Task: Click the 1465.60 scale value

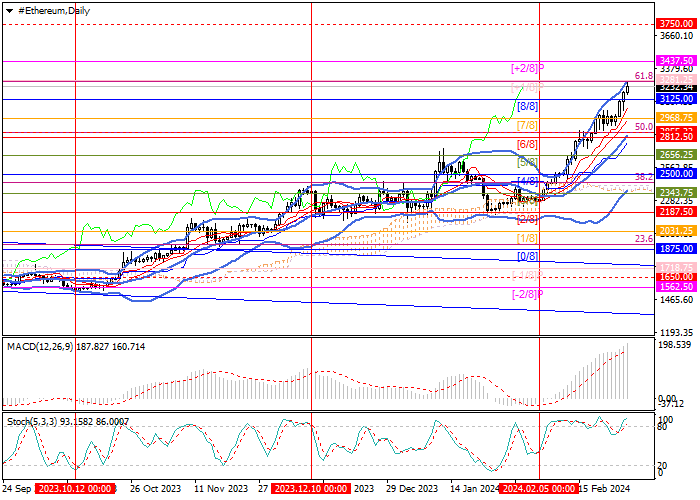Action: click(676, 300)
